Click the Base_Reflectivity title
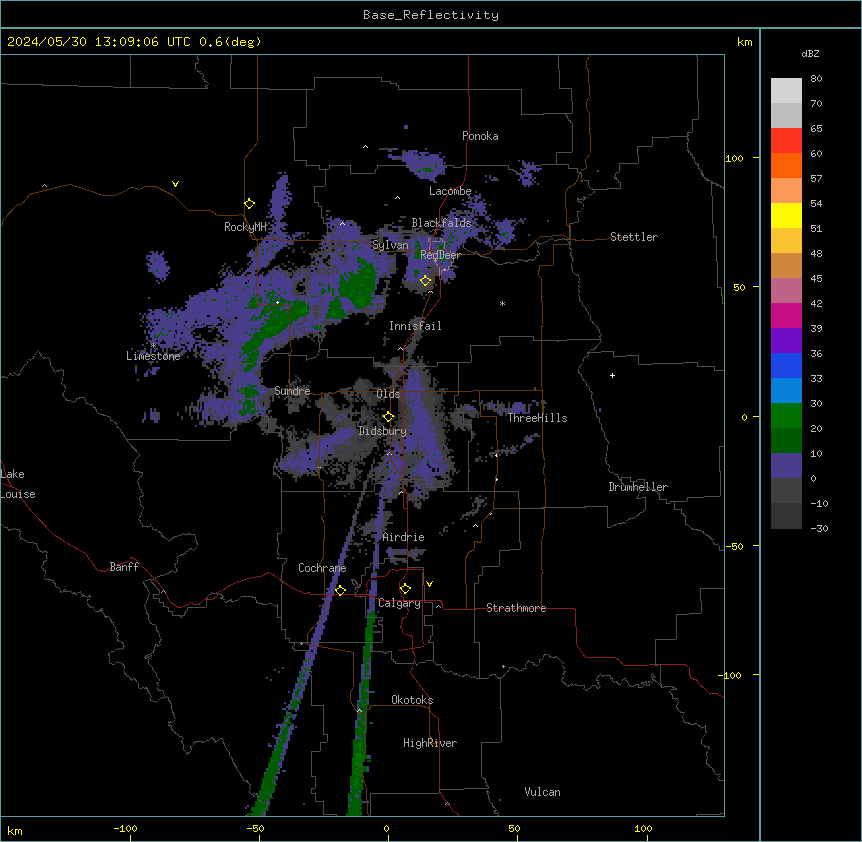The image size is (862, 842). (x=431, y=15)
